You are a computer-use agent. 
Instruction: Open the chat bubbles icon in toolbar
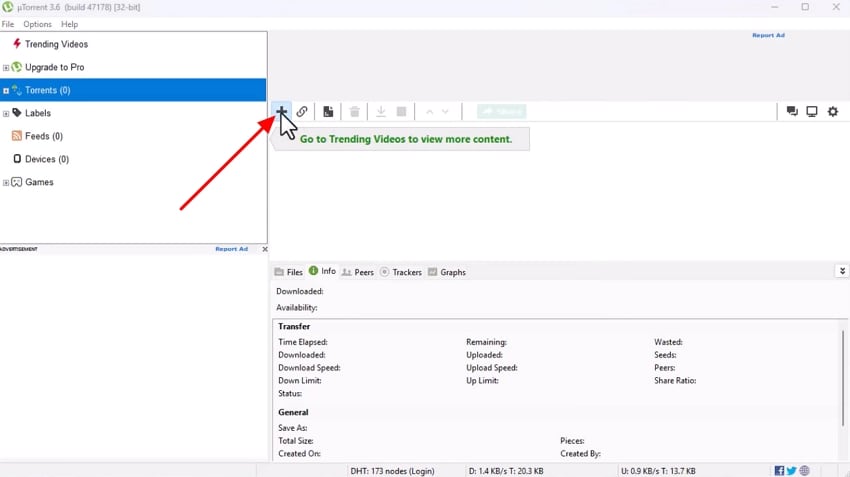(x=792, y=111)
